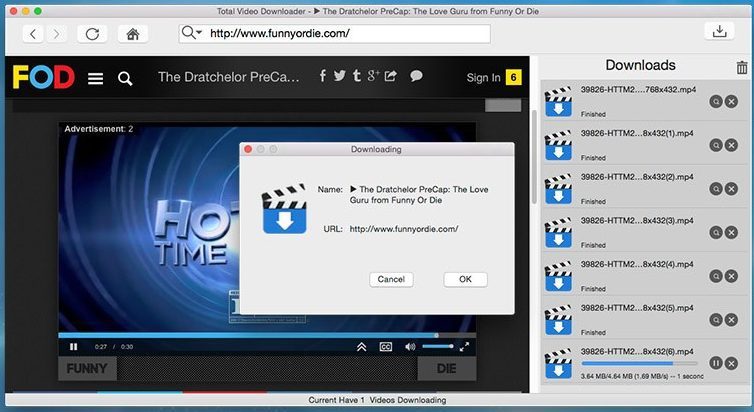Click the video progress bar
The image size is (754, 412).
coord(267,335)
